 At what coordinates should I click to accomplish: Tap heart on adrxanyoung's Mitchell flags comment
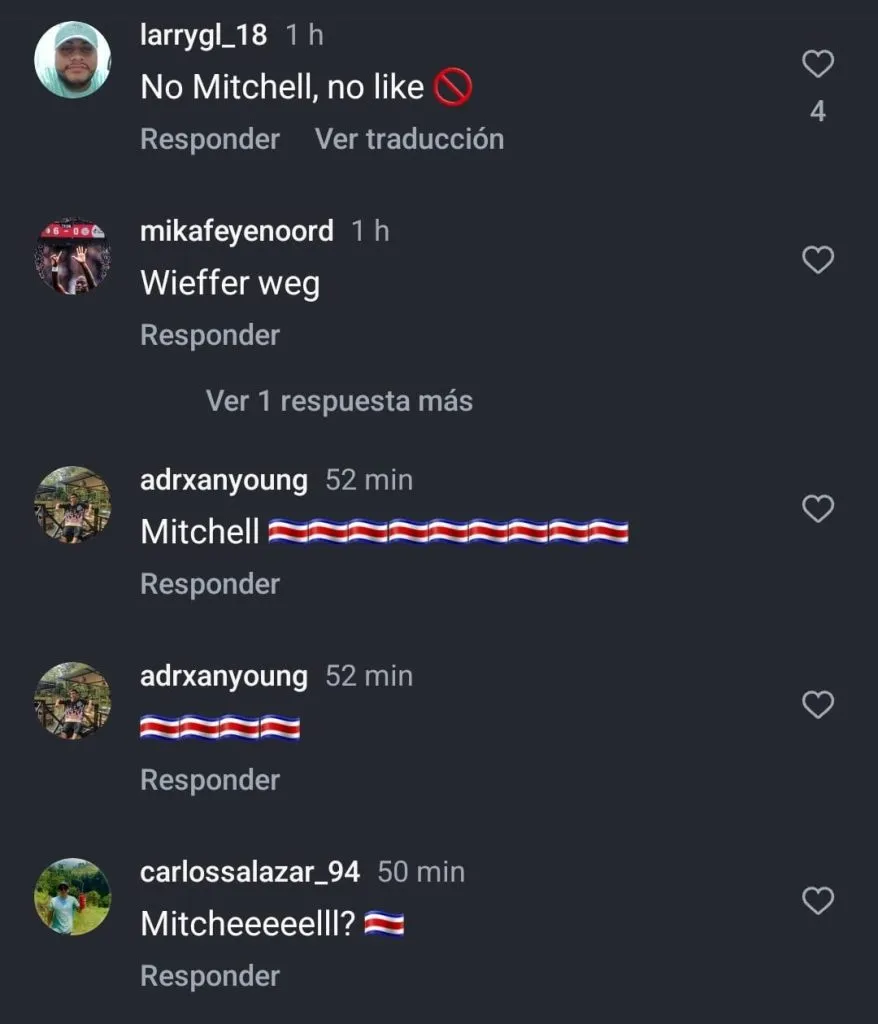coord(818,509)
